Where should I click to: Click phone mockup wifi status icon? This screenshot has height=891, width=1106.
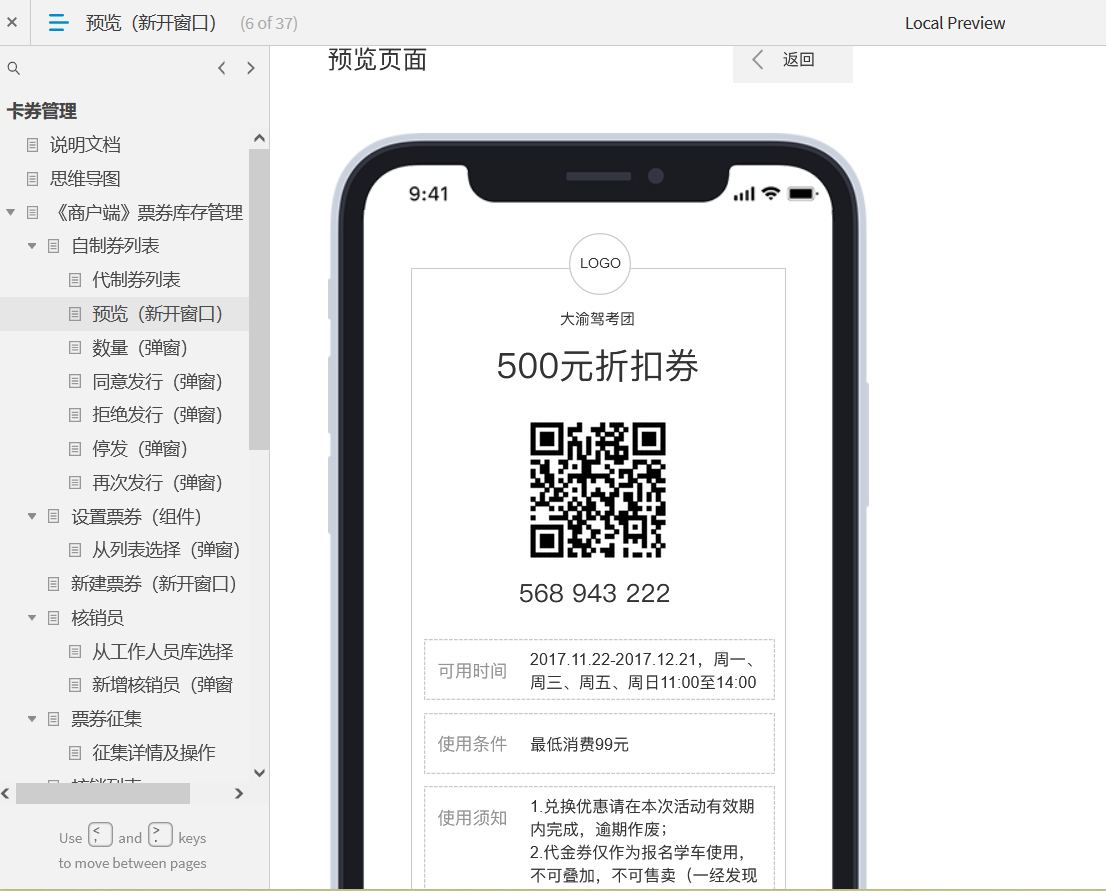(x=771, y=193)
